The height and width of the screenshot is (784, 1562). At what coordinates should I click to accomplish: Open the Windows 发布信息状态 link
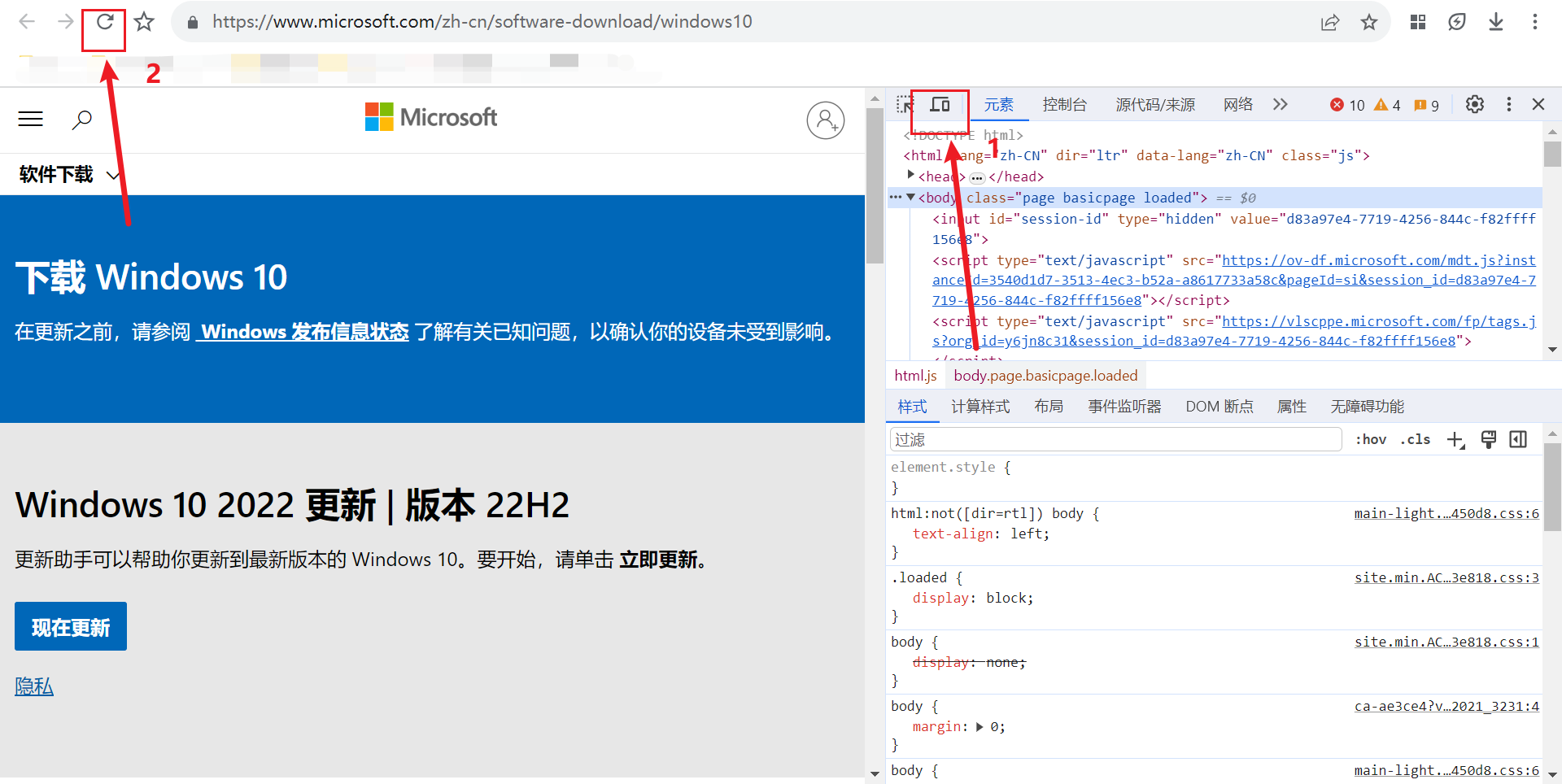[303, 332]
